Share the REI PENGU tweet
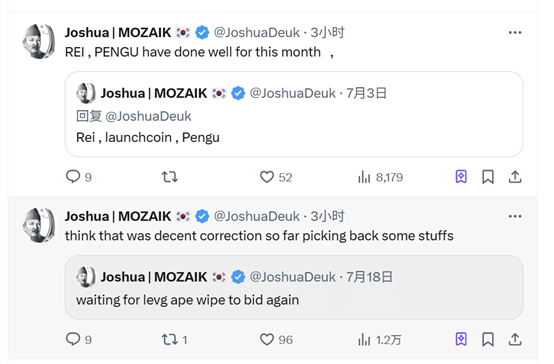The image size is (554, 364). click(515, 177)
